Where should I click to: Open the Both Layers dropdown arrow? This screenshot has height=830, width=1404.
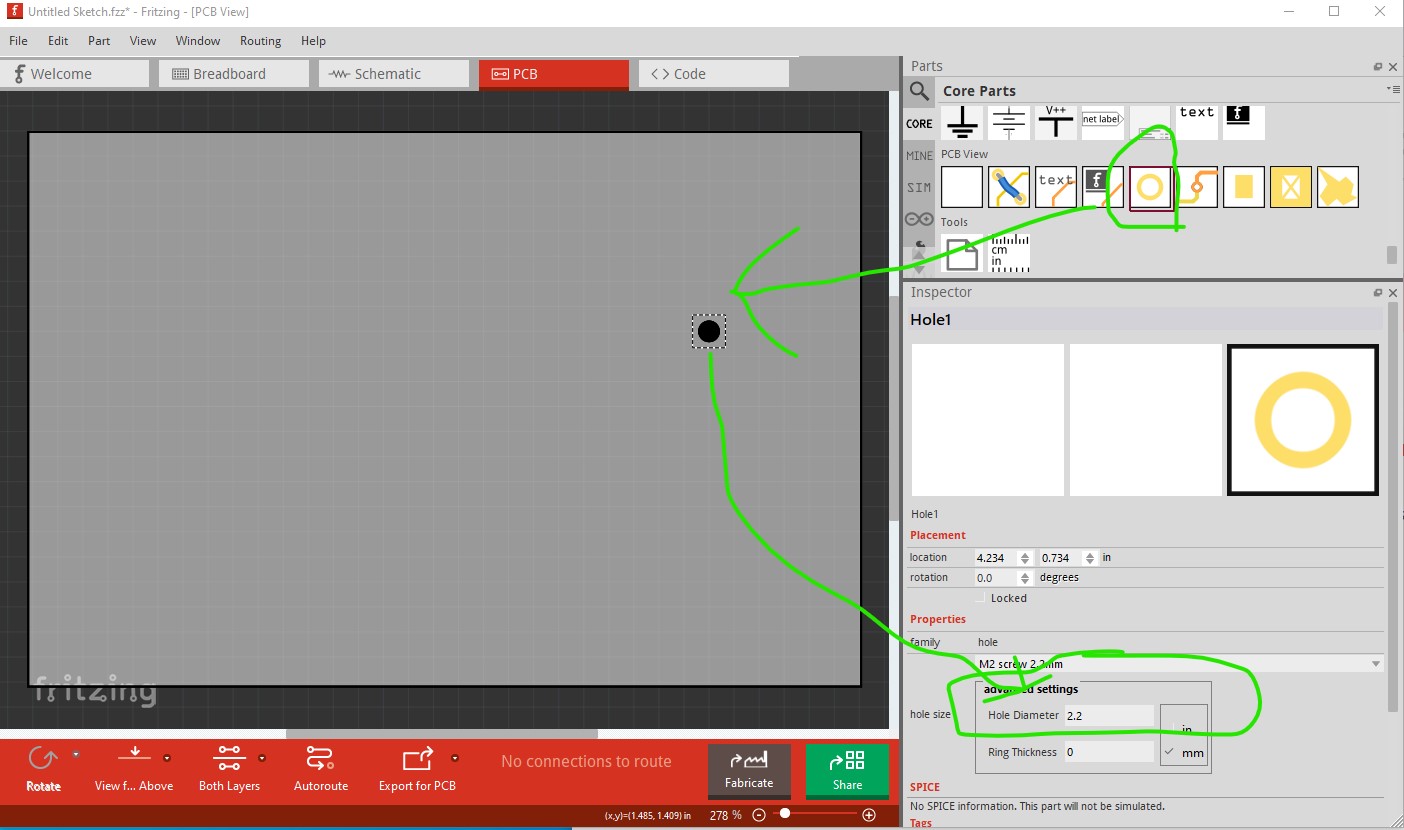tap(262, 758)
